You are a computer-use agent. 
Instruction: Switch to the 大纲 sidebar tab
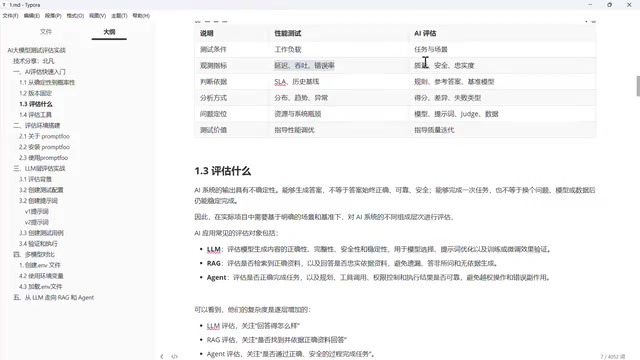(109, 31)
